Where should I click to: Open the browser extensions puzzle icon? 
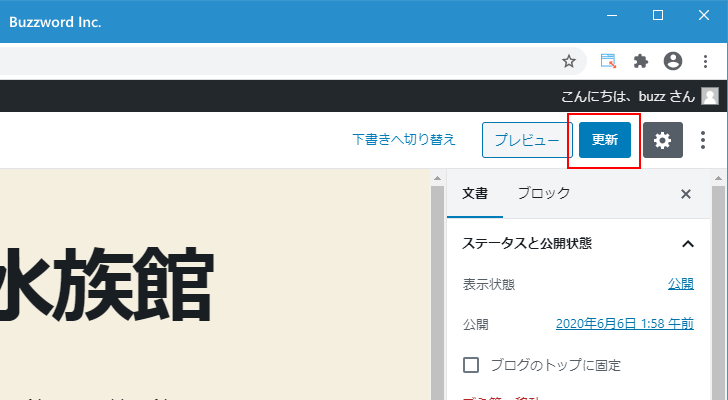point(641,61)
